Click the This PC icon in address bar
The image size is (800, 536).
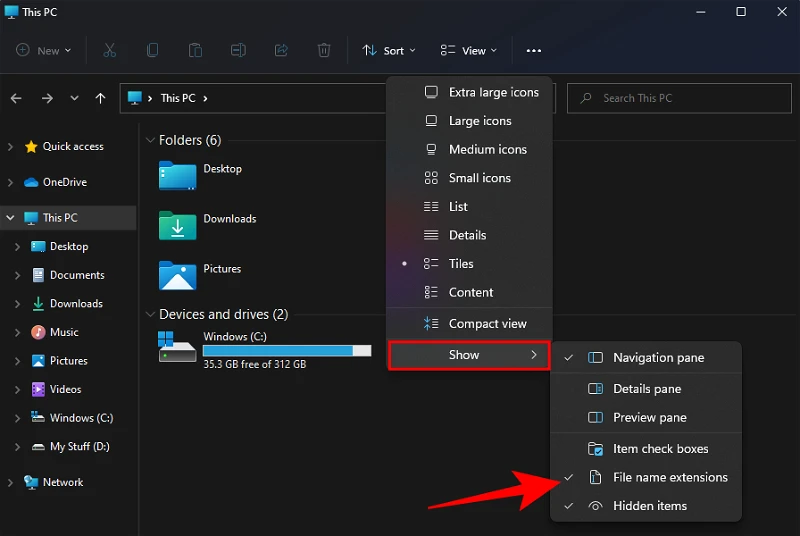coord(135,98)
